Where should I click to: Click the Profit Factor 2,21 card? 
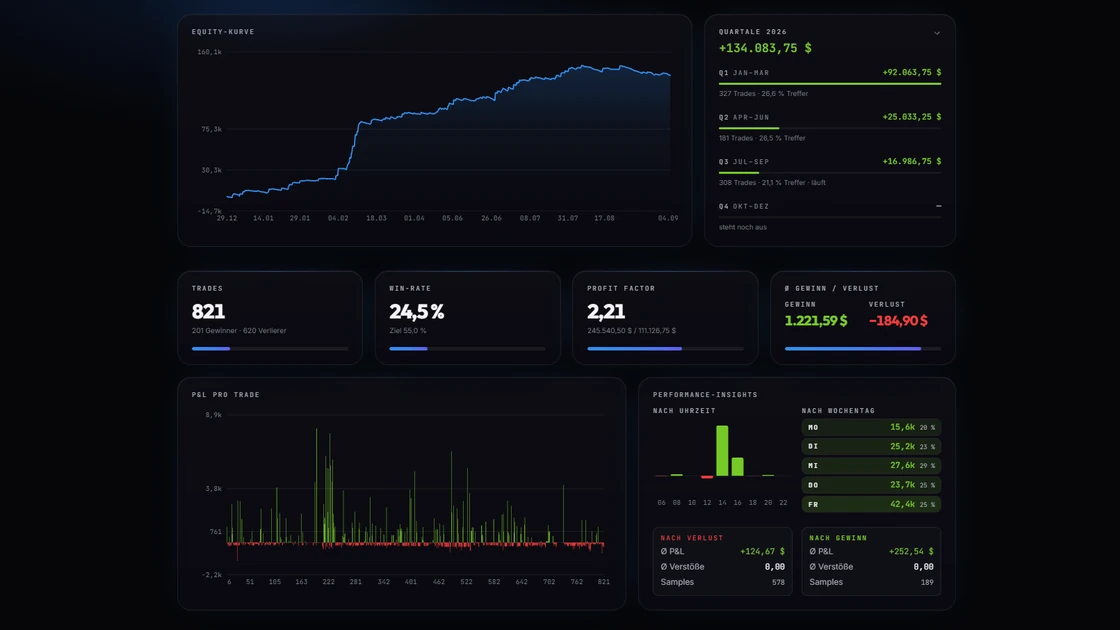(x=665, y=318)
